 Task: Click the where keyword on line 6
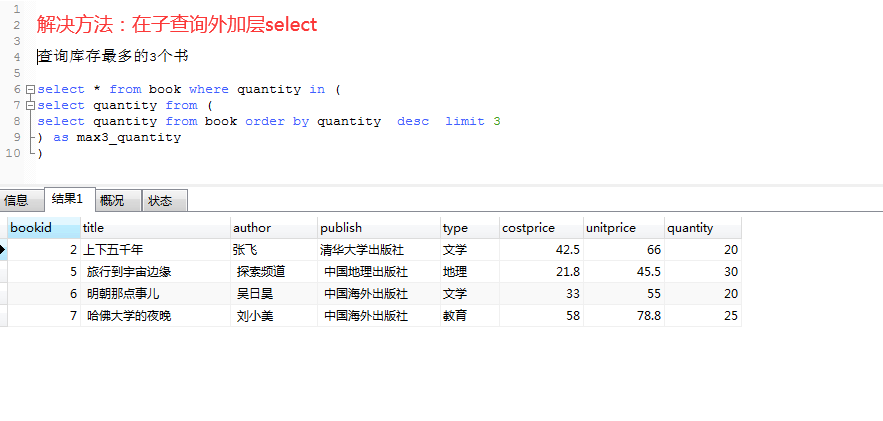[209, 89]
